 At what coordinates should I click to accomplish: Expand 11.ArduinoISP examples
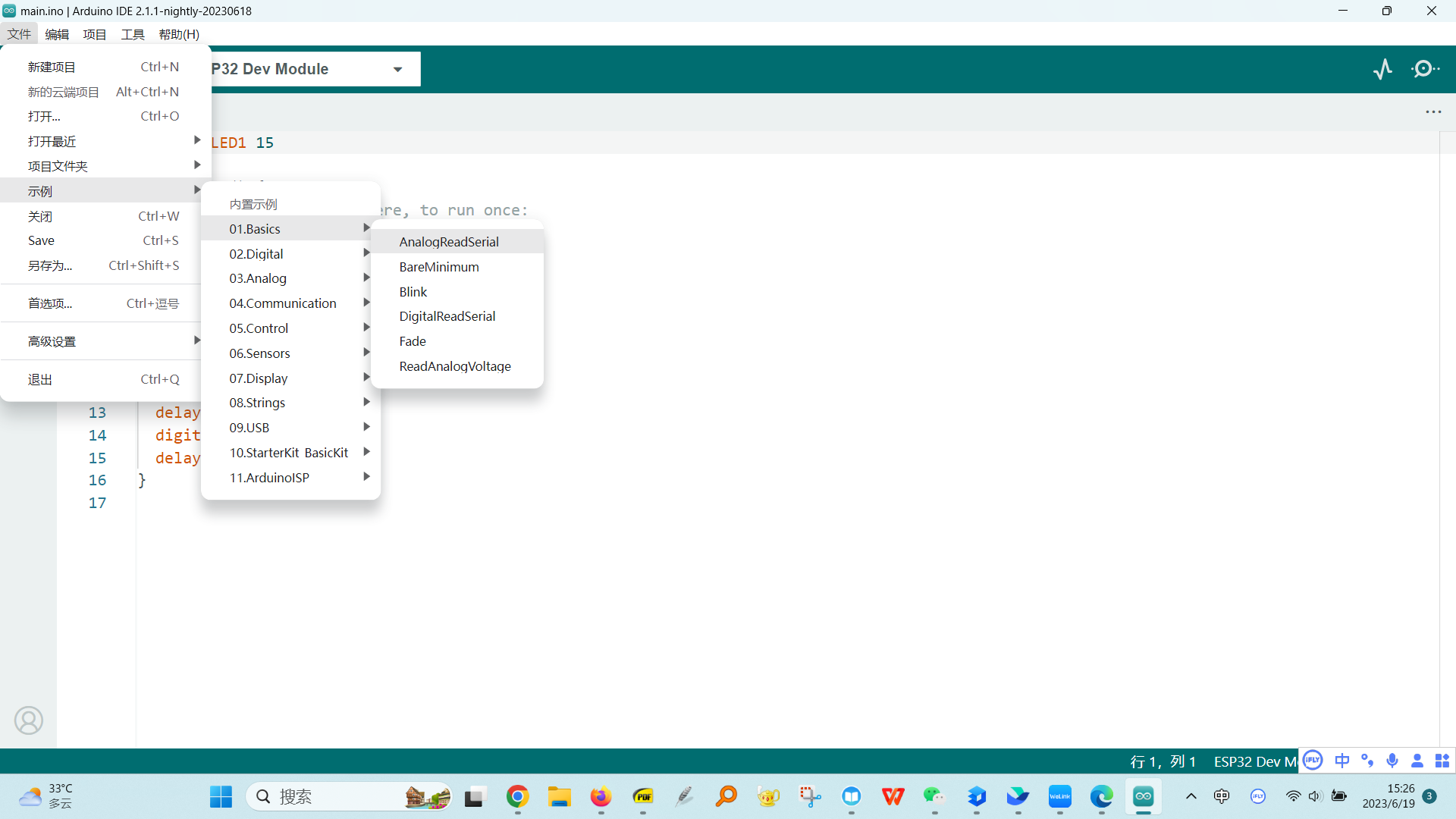291,478
